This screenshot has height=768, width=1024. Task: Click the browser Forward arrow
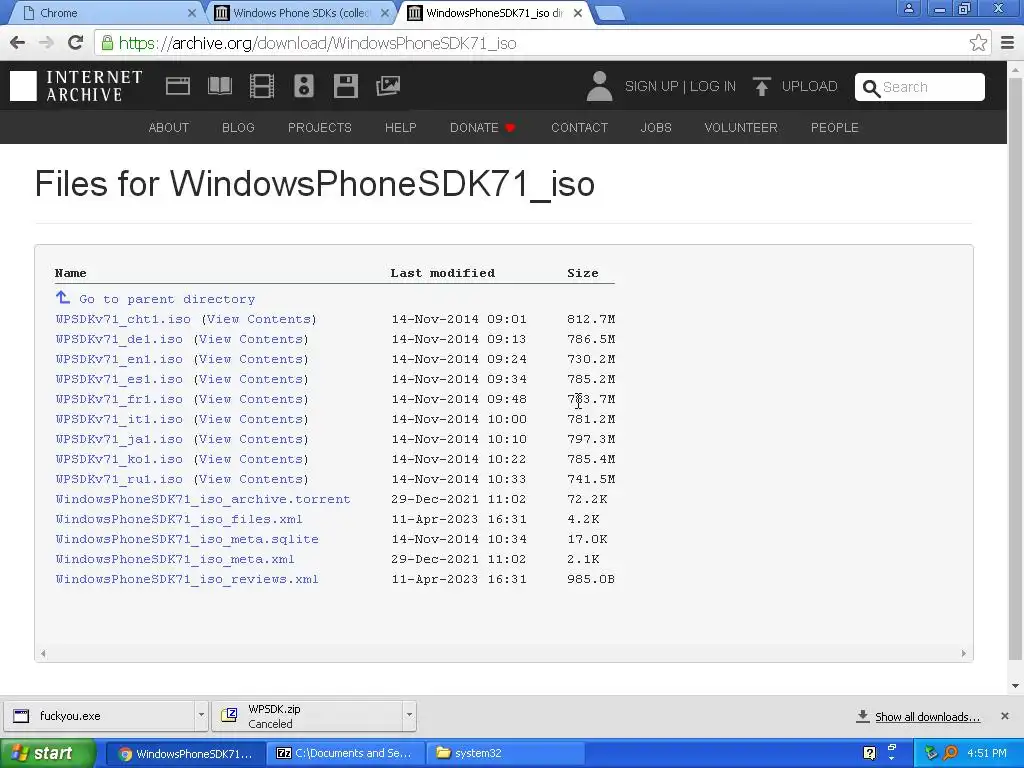[x=46, y=43]
